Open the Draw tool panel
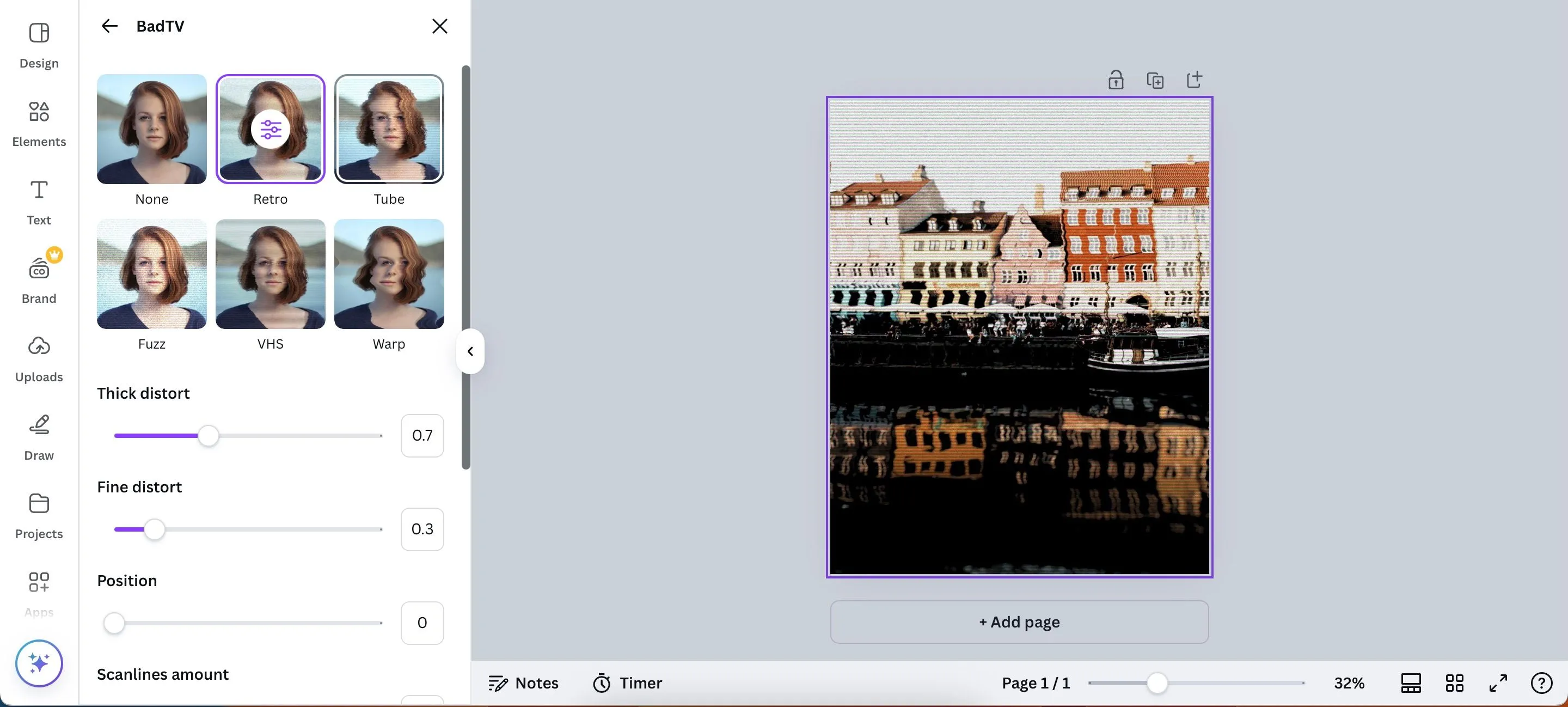Image resolution: width=1568 pixels, height=707 pixels. [x=39, y=438]
